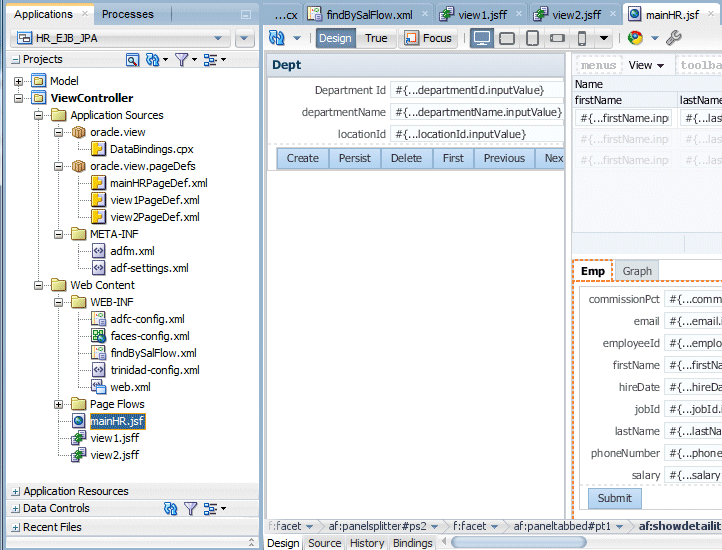Image resolution: width=722 pixels, height=550 pixels.
Task: Click adfm.xml file icon
Action: point(98,251)
